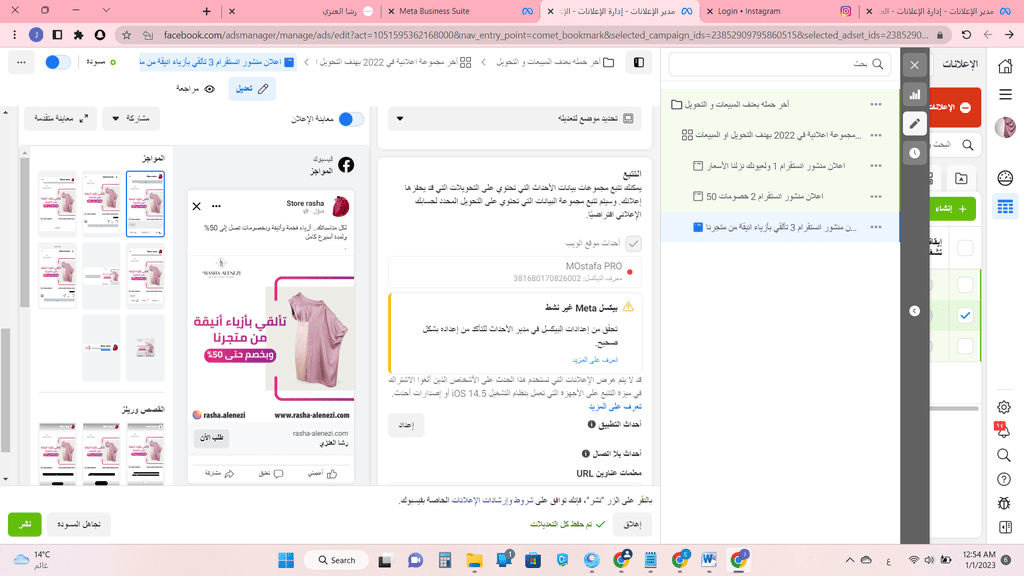
Task: Switch to the تعديل (Edit) tab
Action: [252, 89]
